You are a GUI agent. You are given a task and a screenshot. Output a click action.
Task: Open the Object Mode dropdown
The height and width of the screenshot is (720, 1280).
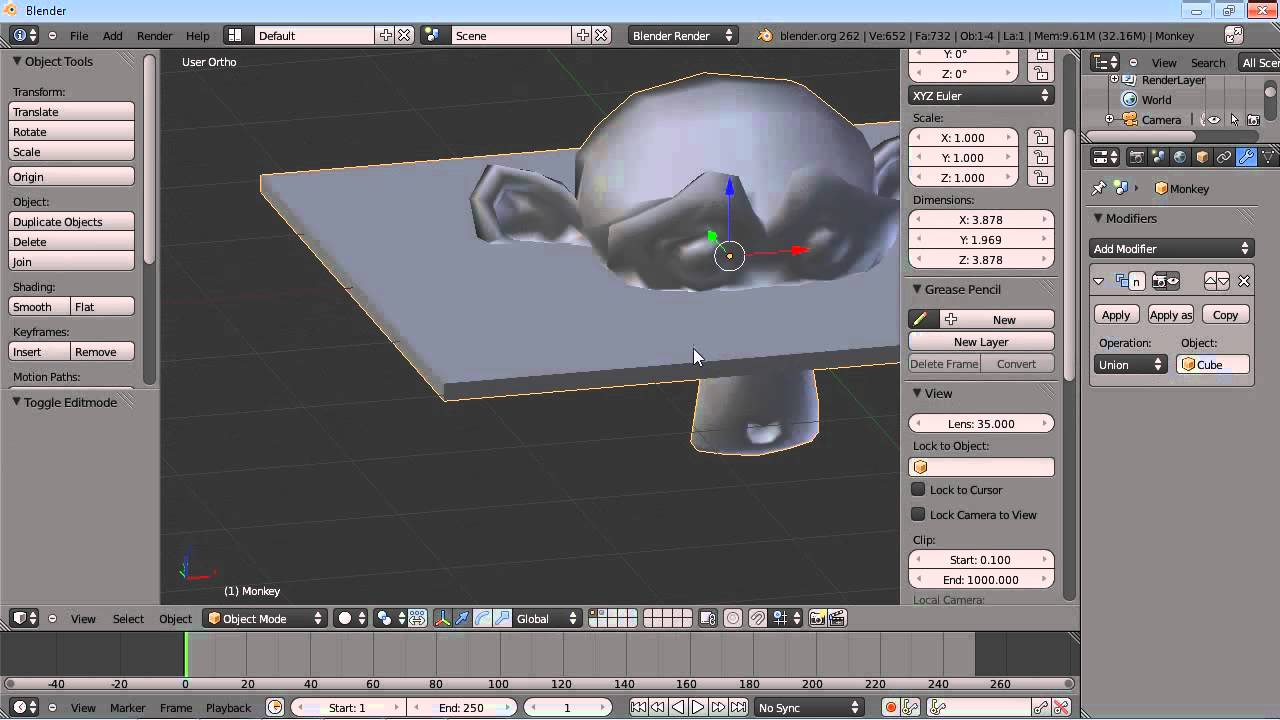[x=265, y=619]
